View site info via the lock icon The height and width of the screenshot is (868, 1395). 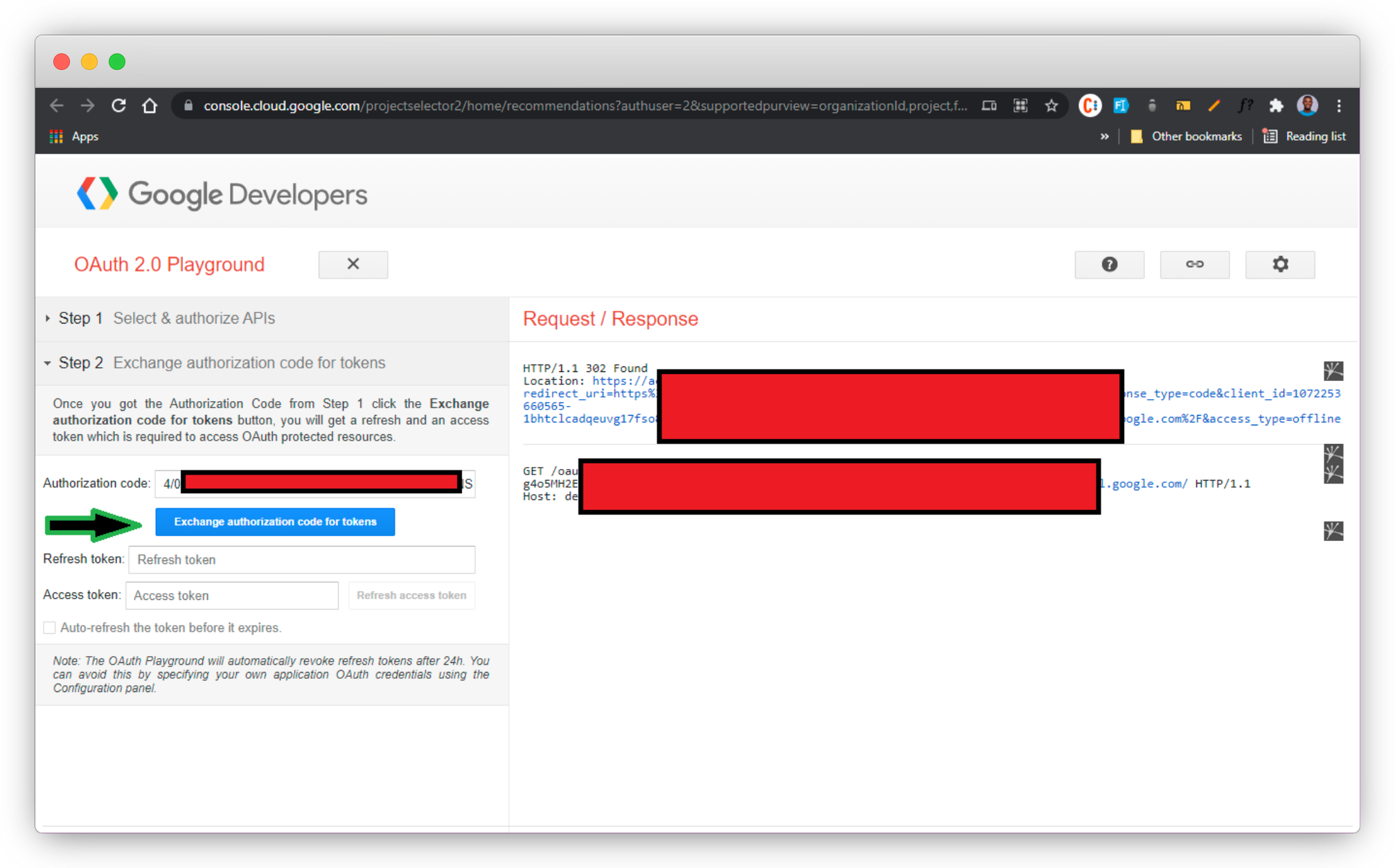point(188,105)
